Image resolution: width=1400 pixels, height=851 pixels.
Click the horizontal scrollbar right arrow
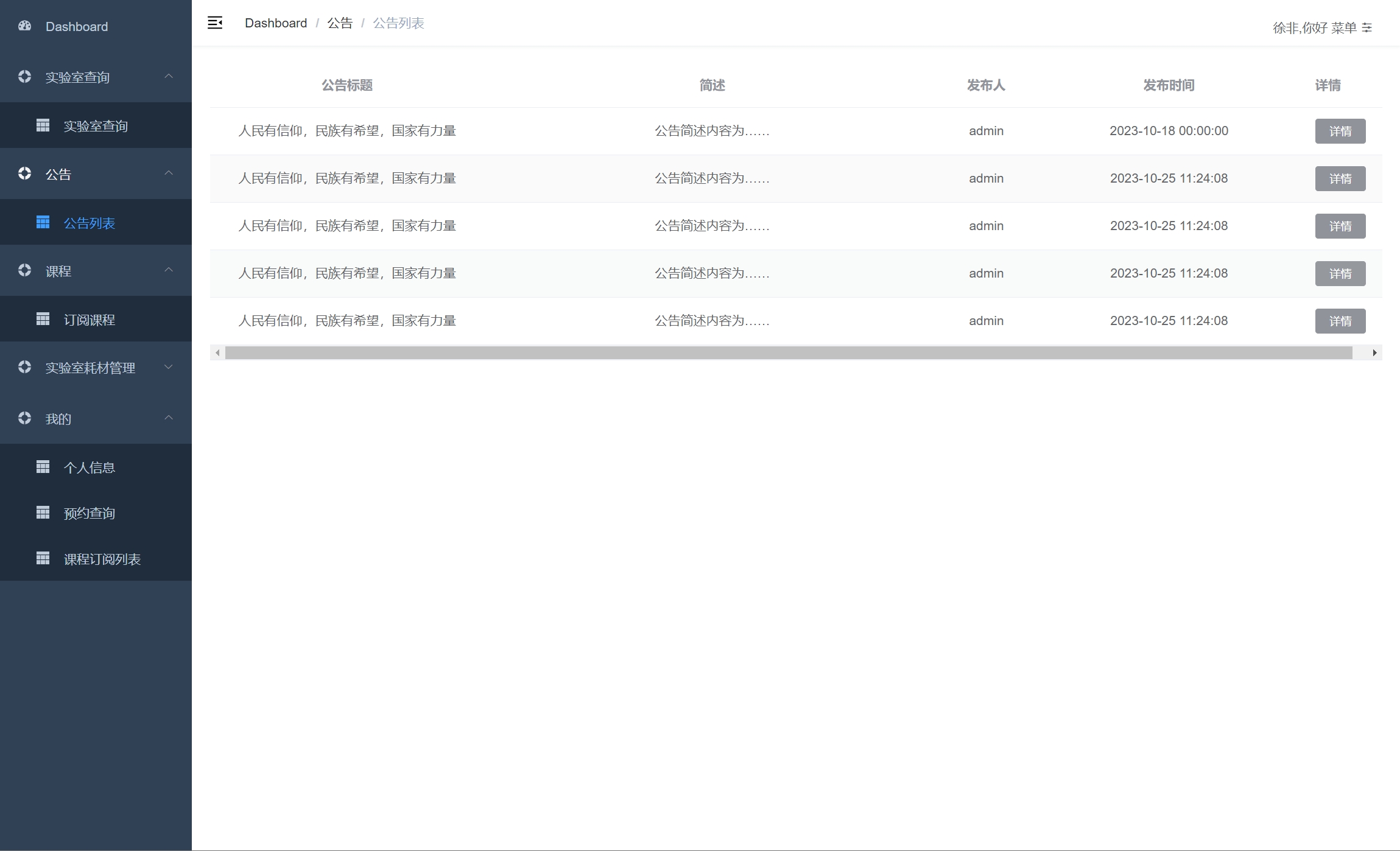click(x=1374, y=353)
